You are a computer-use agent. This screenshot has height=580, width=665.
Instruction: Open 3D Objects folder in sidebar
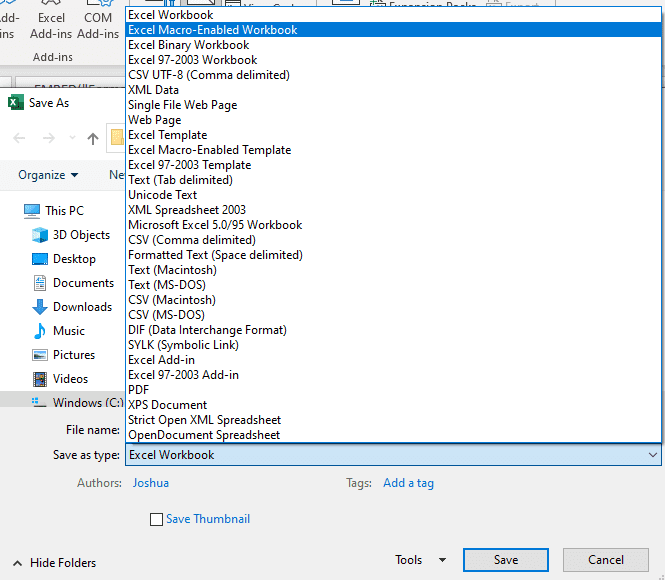71,235
